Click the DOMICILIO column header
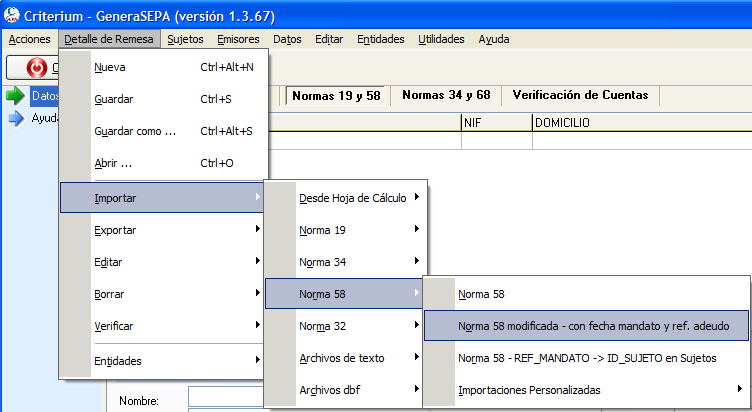752x412 pixels. pos(642,122)
